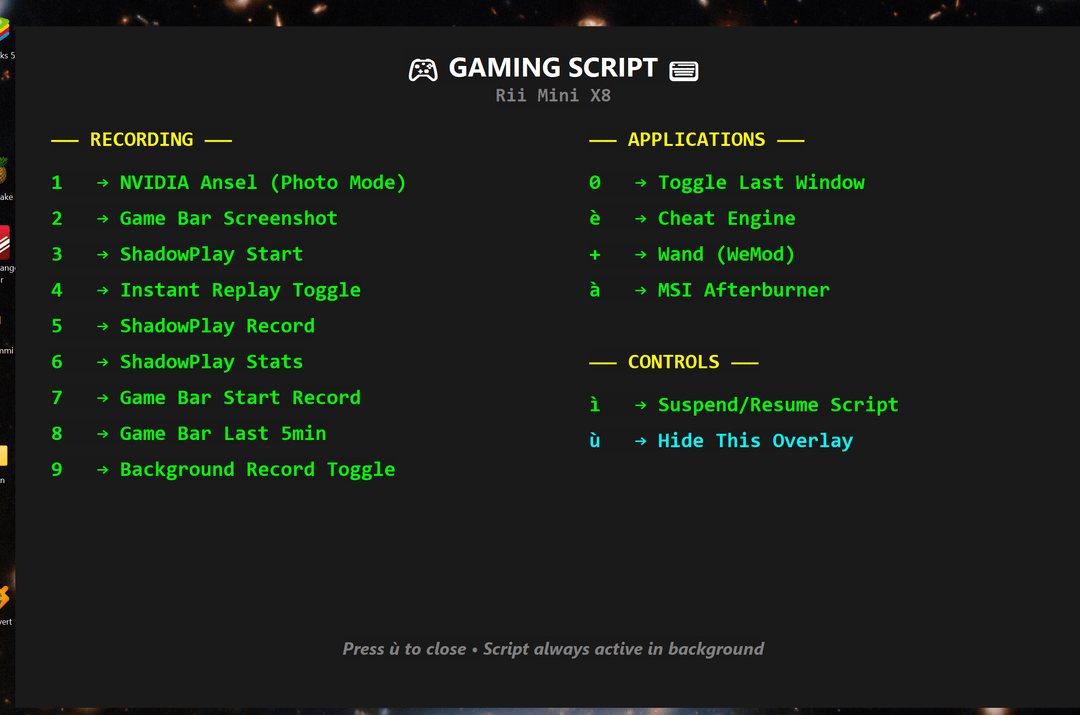The image size is (1080, 715).
Task: Click Wand (WeMod) entry
Action: click(726, 255)
